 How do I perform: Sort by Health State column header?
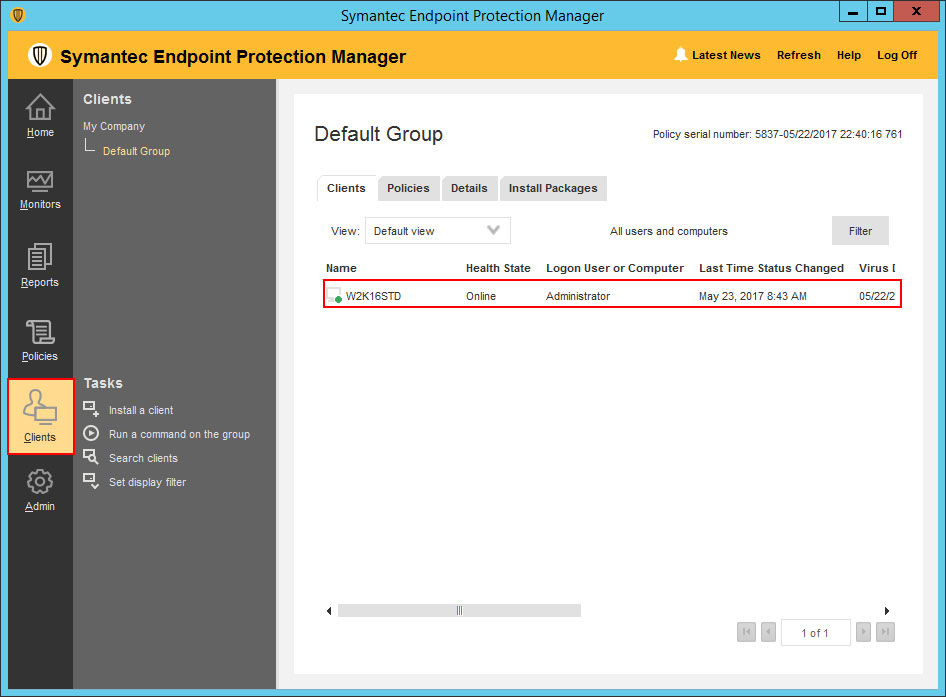(x=498, y=268)
